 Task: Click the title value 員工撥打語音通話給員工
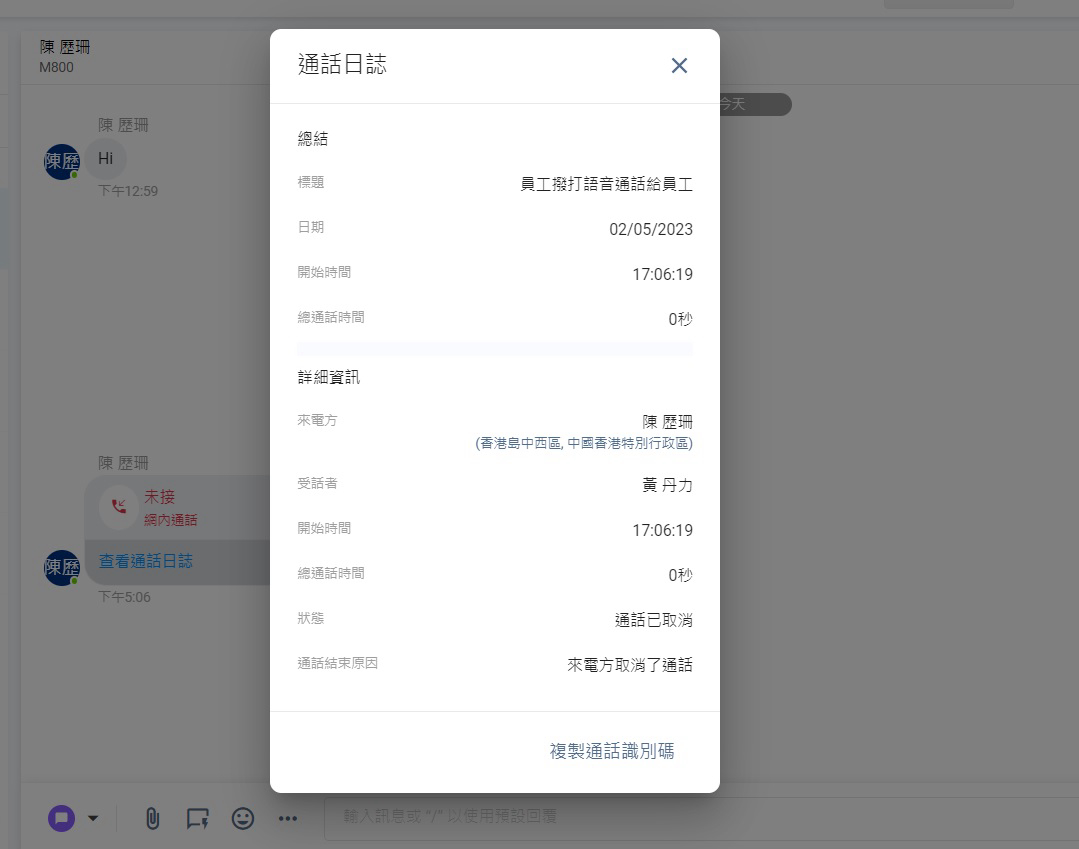point(606,184)
